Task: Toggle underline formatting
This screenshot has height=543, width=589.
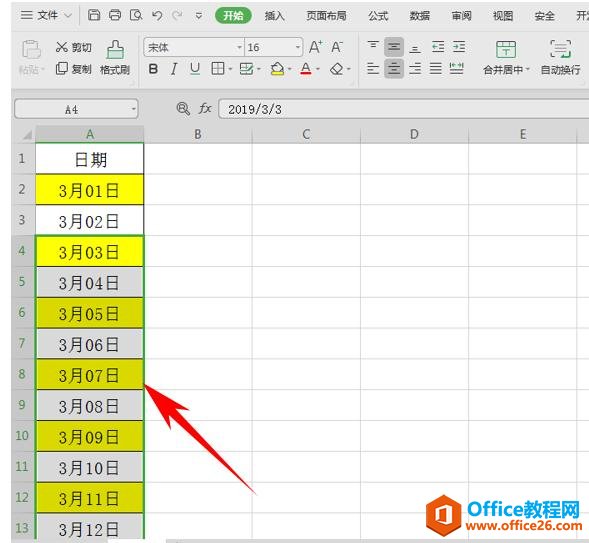Action: (195, 69)
